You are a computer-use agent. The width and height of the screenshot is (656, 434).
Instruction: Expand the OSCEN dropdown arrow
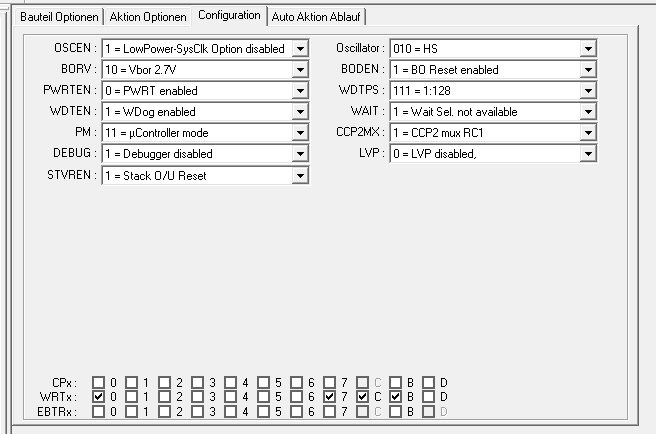click(300, 49)
